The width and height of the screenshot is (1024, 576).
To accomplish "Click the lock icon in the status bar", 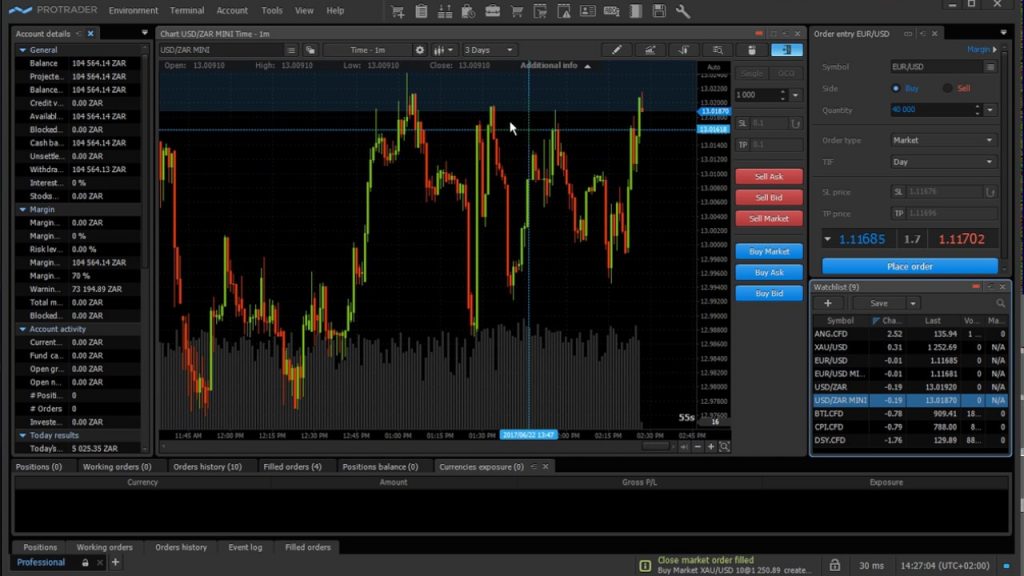I will pyautogui.click(x=835, y=565).
